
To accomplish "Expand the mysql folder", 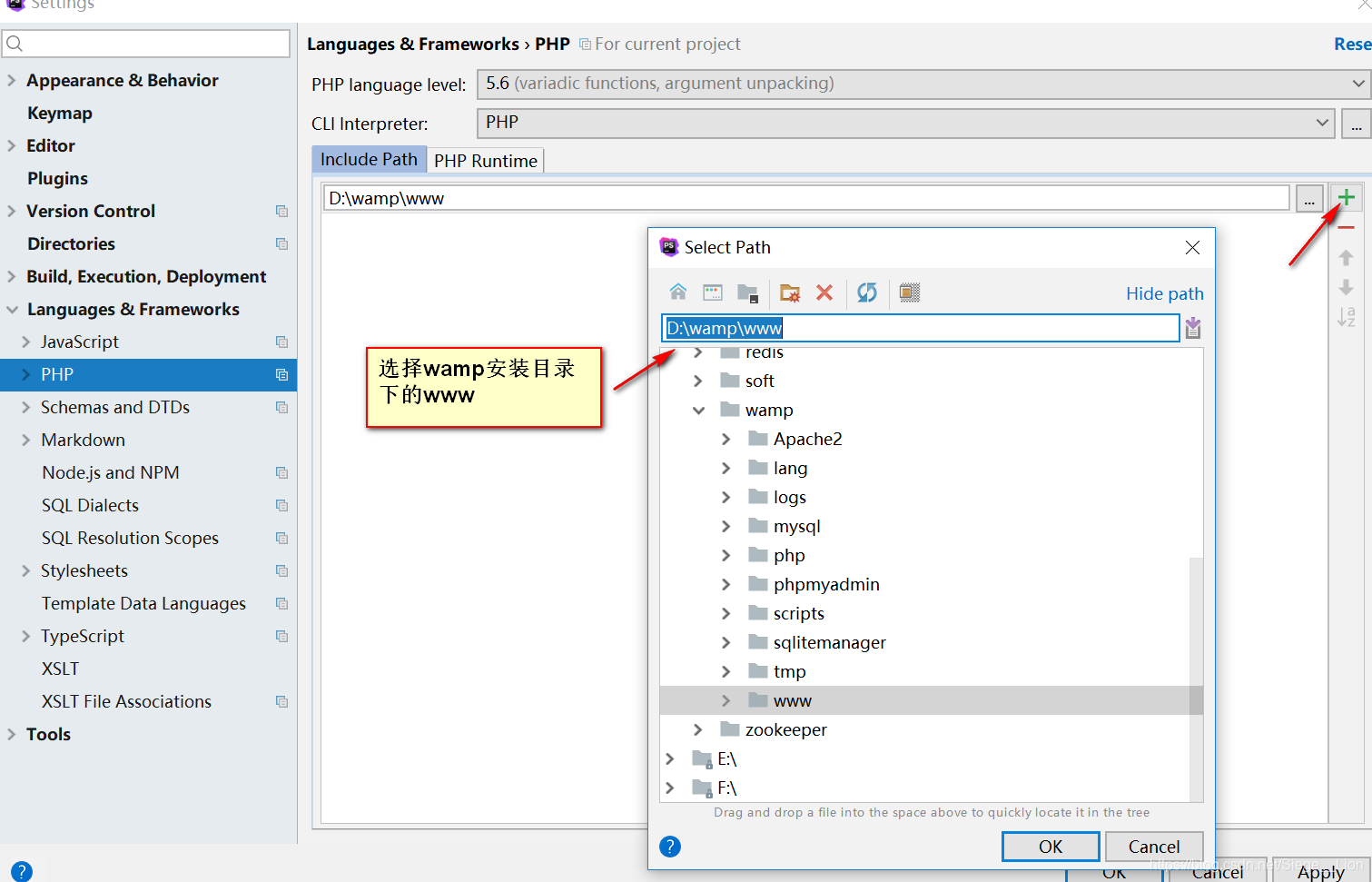I will tap(725, 527).
